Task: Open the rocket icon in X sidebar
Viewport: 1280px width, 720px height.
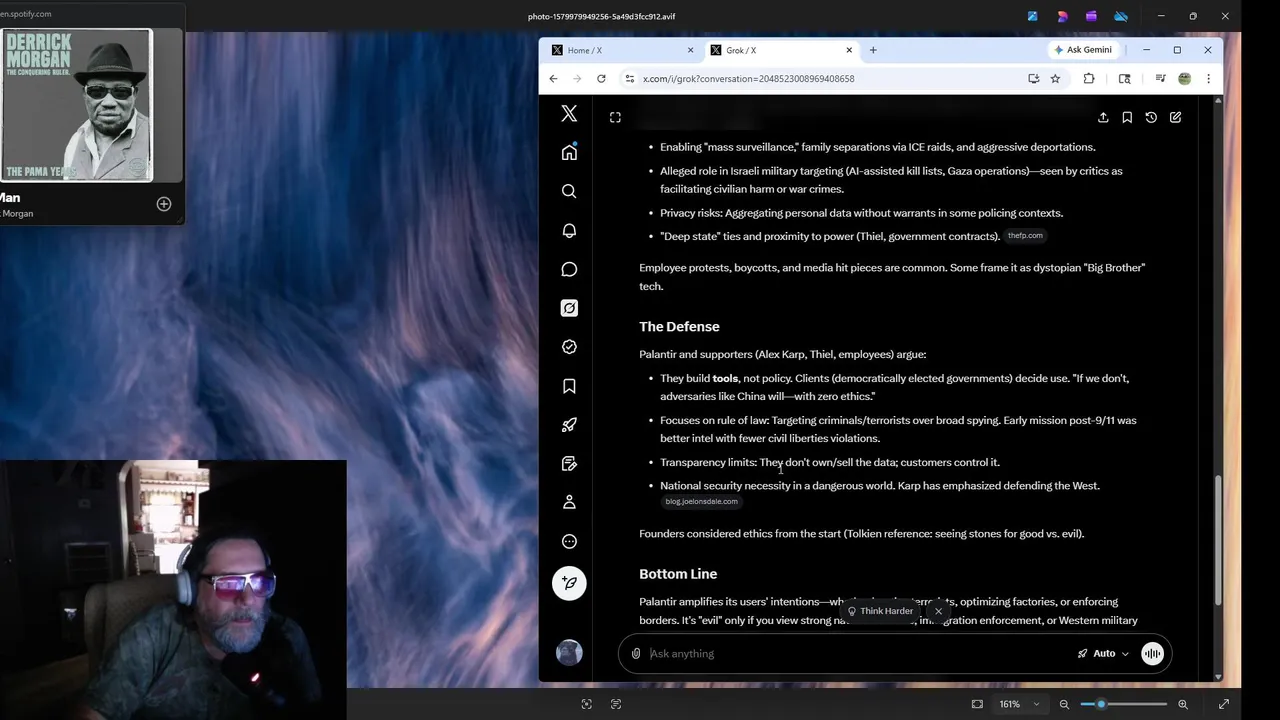Action: 569,425
